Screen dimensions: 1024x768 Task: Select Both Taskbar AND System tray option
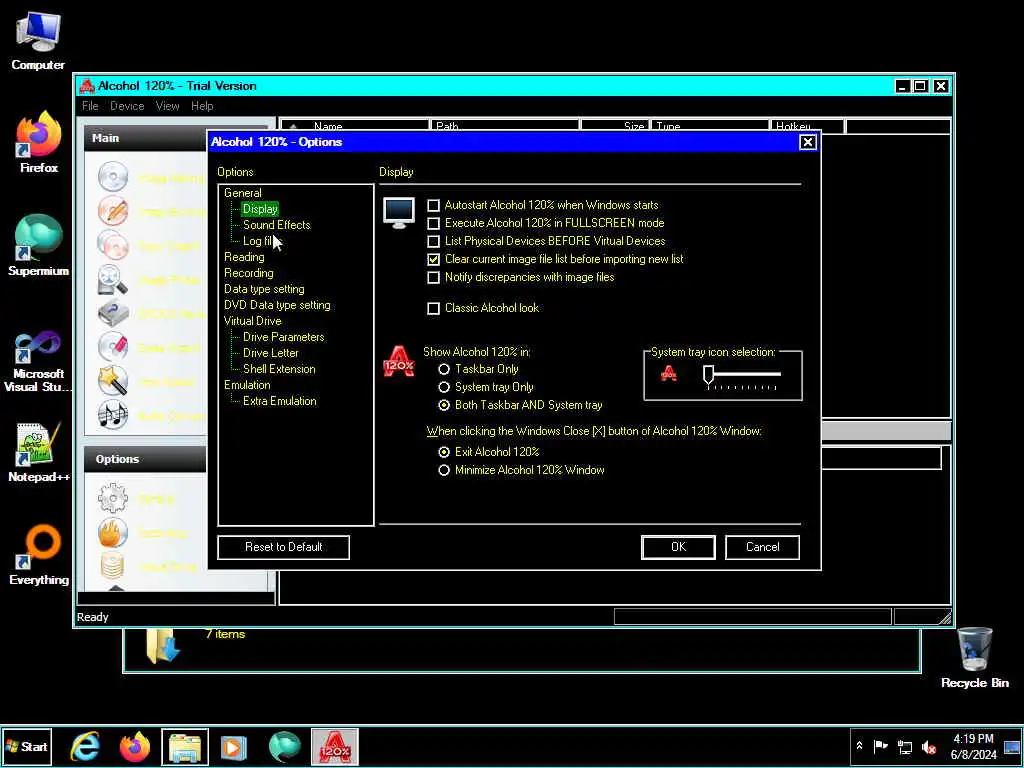point(444,406)
